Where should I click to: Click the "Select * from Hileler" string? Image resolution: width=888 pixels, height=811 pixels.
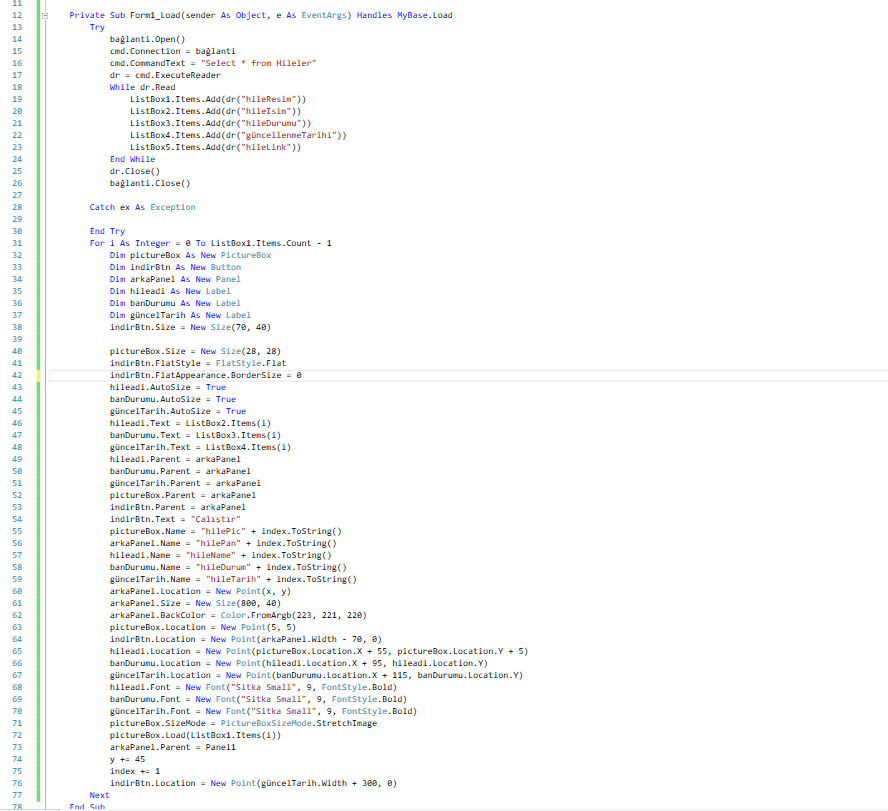pos(258,63)
